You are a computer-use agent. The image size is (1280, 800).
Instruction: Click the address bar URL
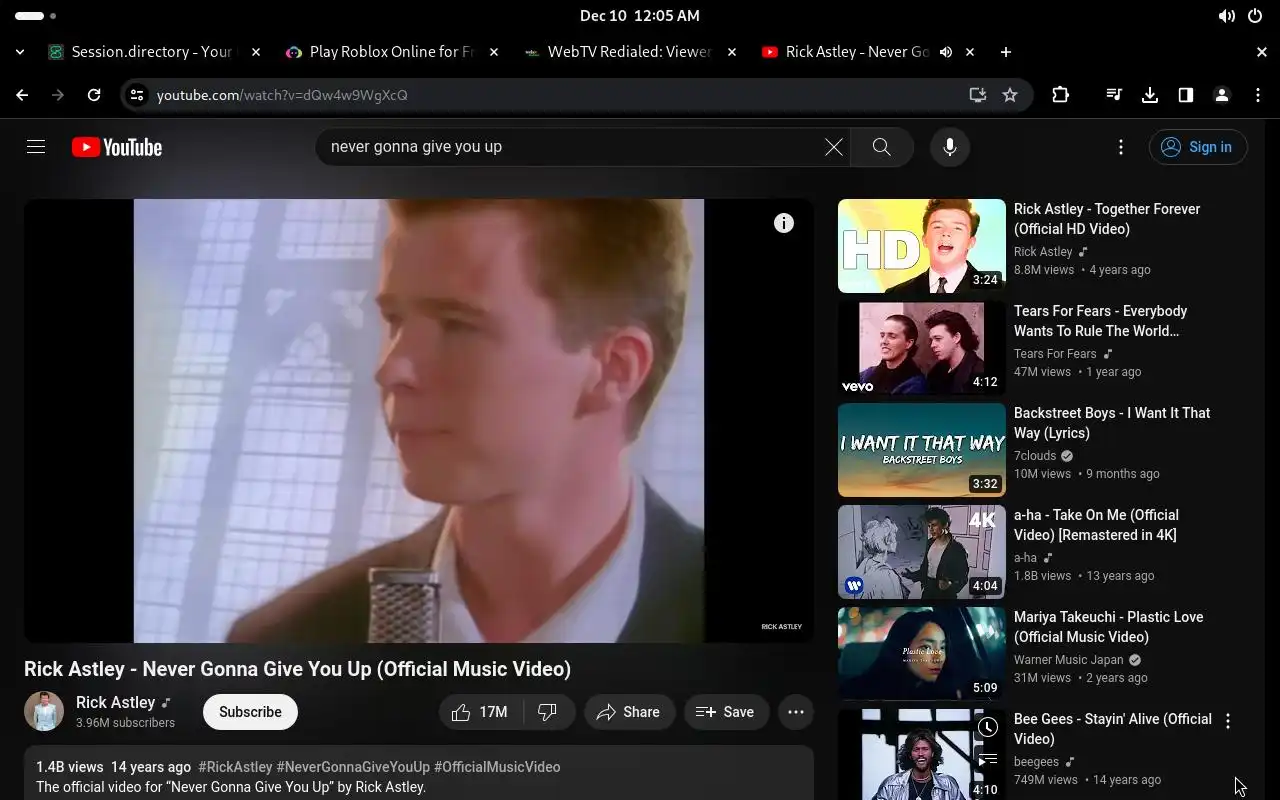282,95
